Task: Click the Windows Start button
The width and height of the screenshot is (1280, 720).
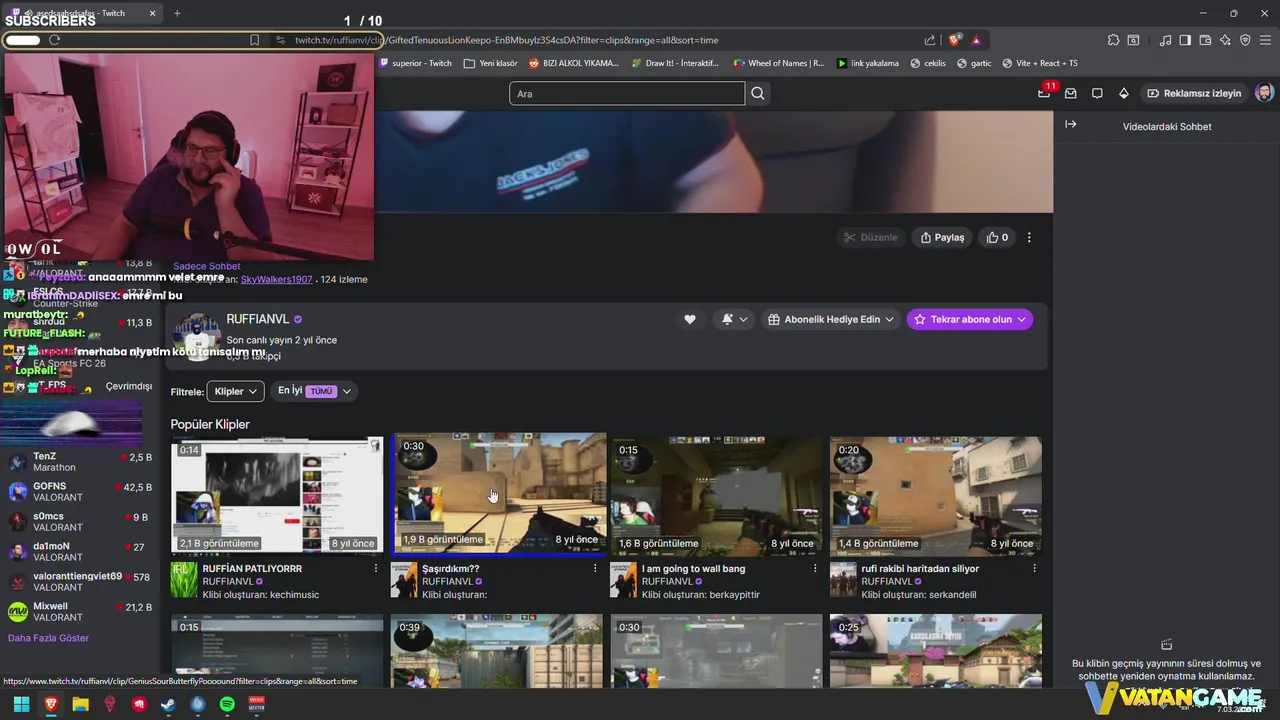Action: 21,704
